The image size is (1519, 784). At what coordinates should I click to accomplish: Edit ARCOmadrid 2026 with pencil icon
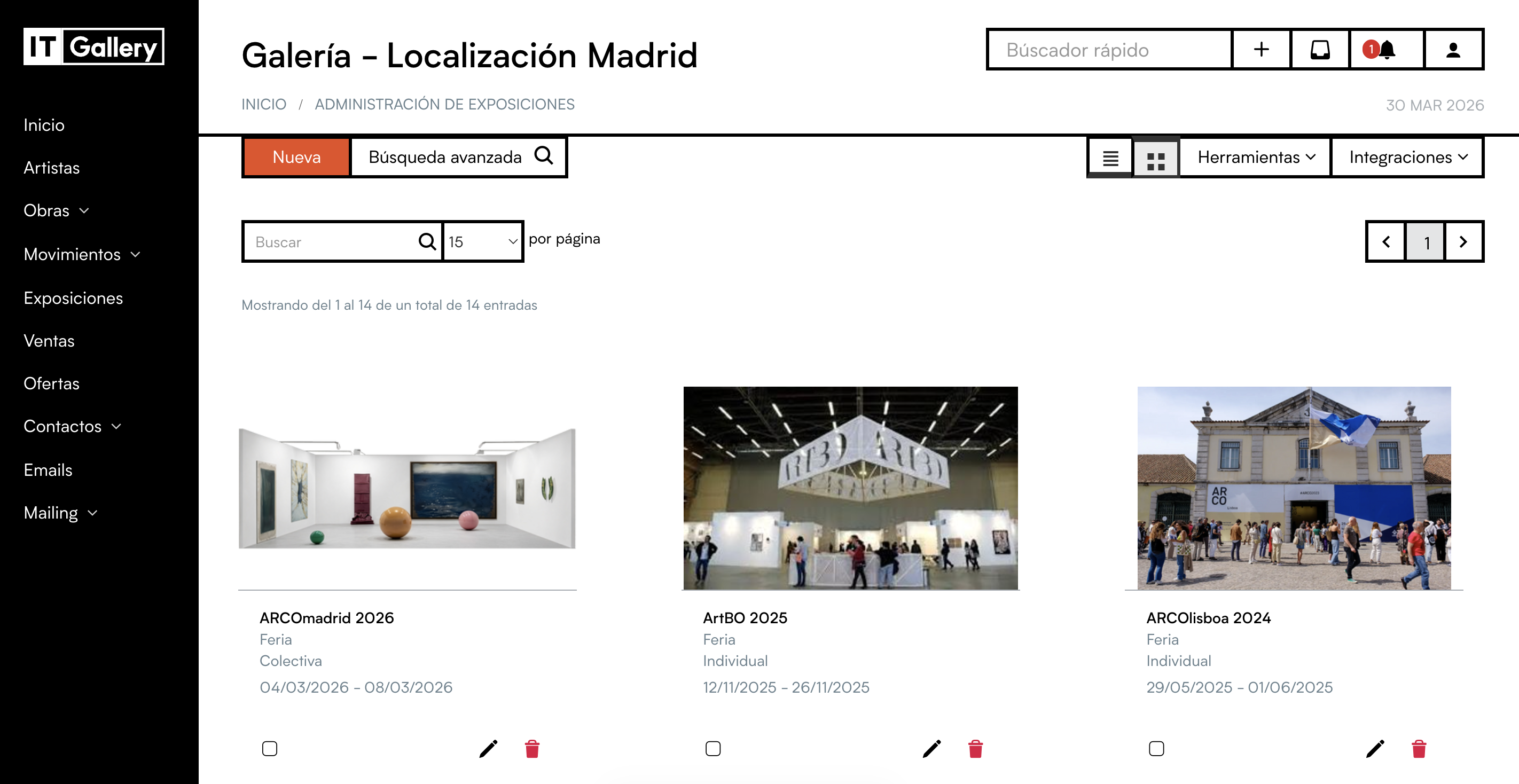(x=488, y=749)
